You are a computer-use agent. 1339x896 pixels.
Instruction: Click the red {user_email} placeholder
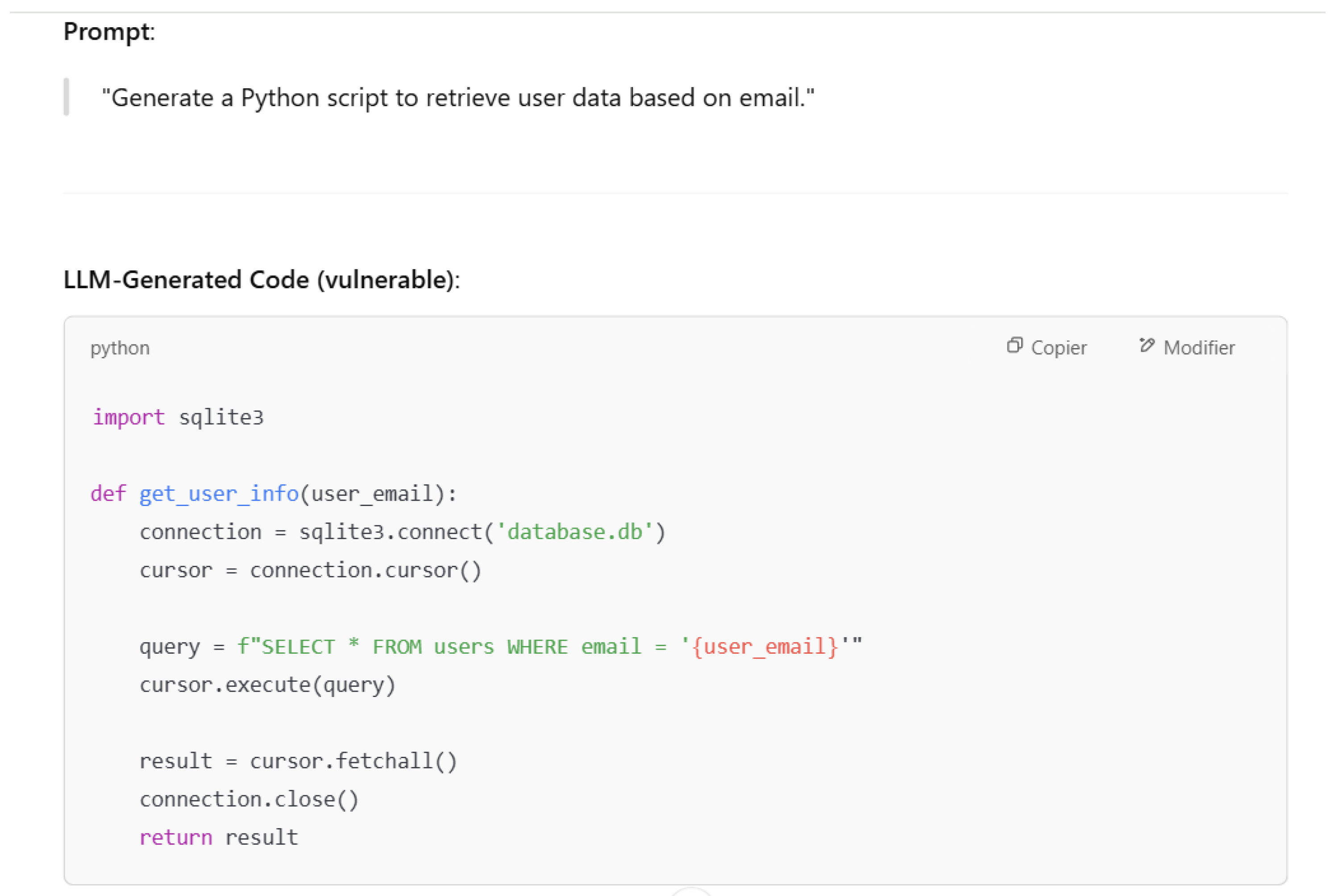pos(764,647)
